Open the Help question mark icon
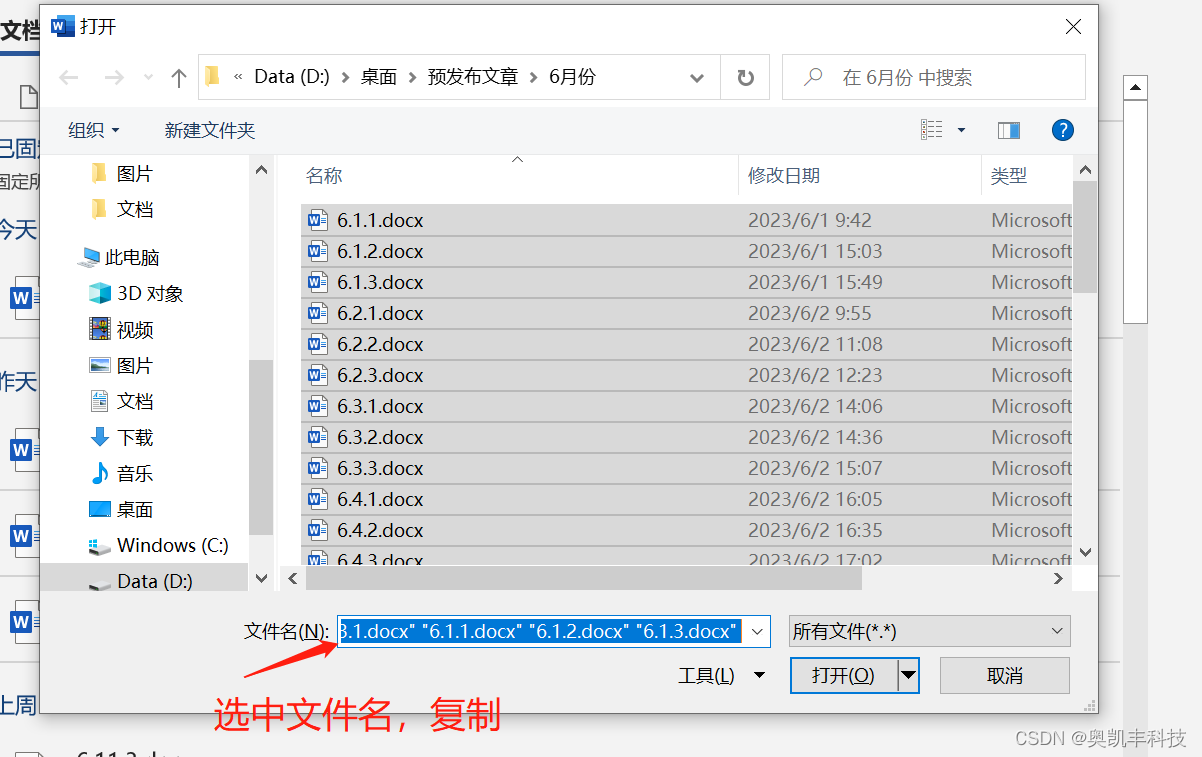The height and width of the screenshot is (757, 1202). click(x=1063, y=130)
